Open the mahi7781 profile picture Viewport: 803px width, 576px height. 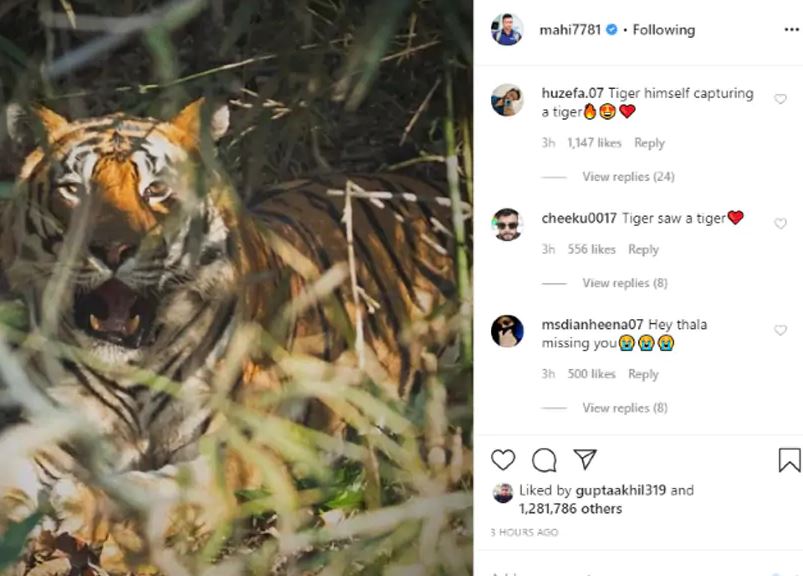tap(507, 30)
